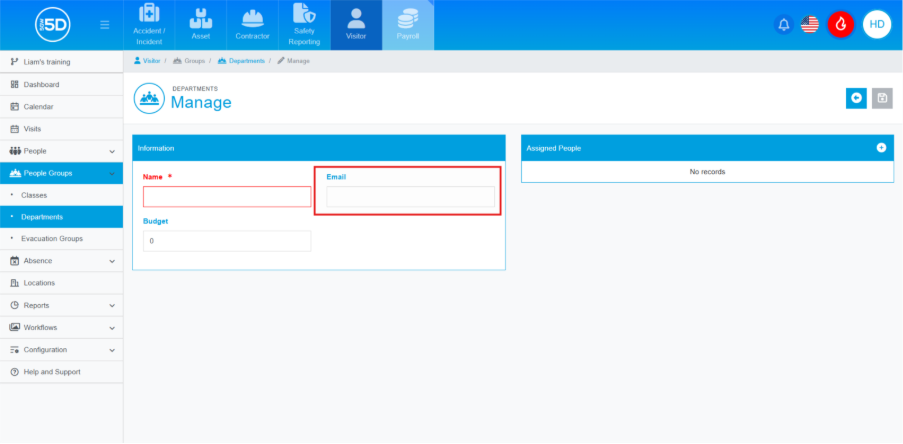This screenshot has width=903, height=444.
Task: Toggle the hamburger menu icon
Action: tap(105, 25)
